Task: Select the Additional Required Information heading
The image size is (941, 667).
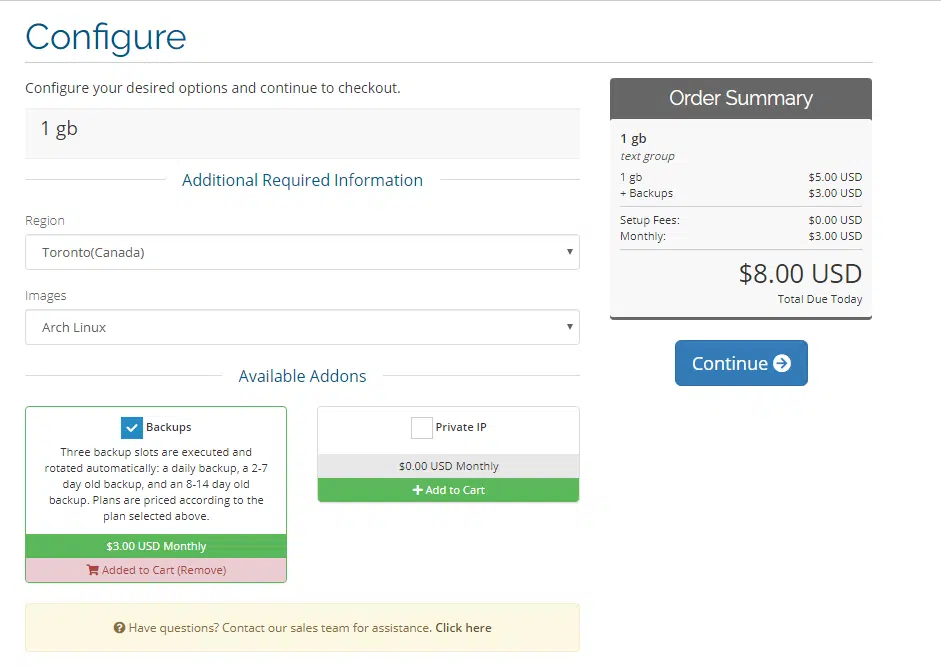Action: click(302, 180)
